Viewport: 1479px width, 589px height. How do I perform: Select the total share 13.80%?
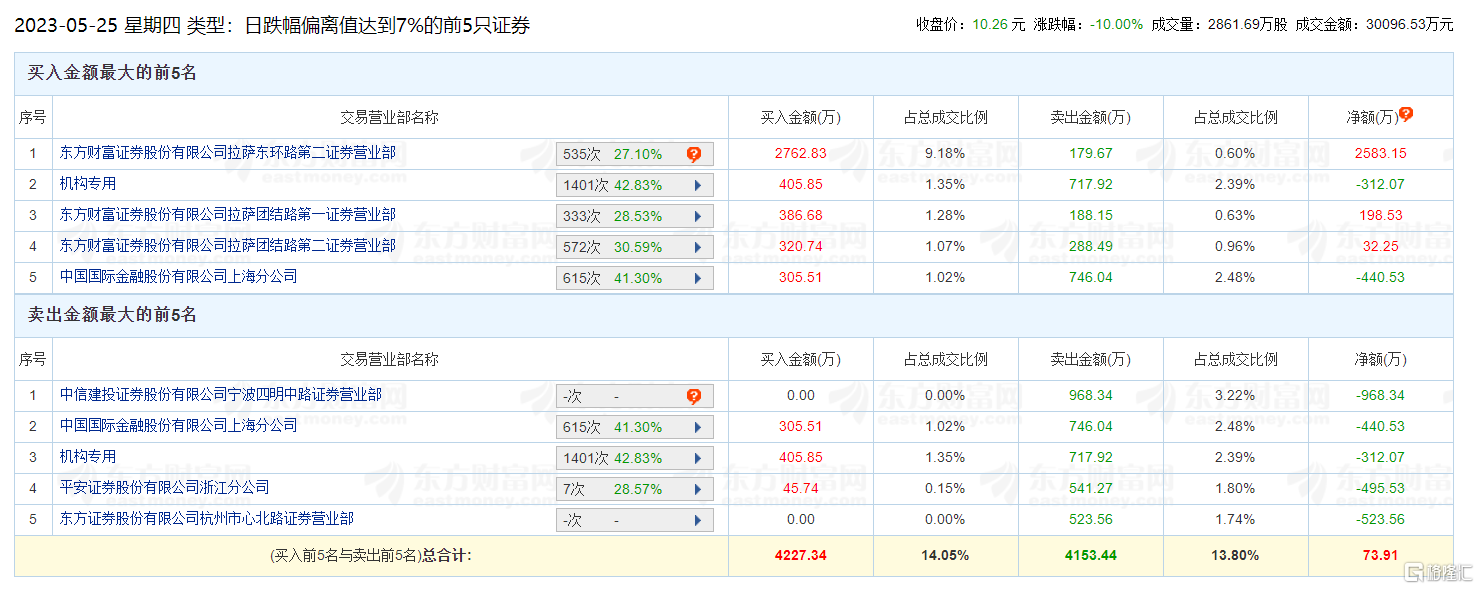click(x=1235, y=556)
